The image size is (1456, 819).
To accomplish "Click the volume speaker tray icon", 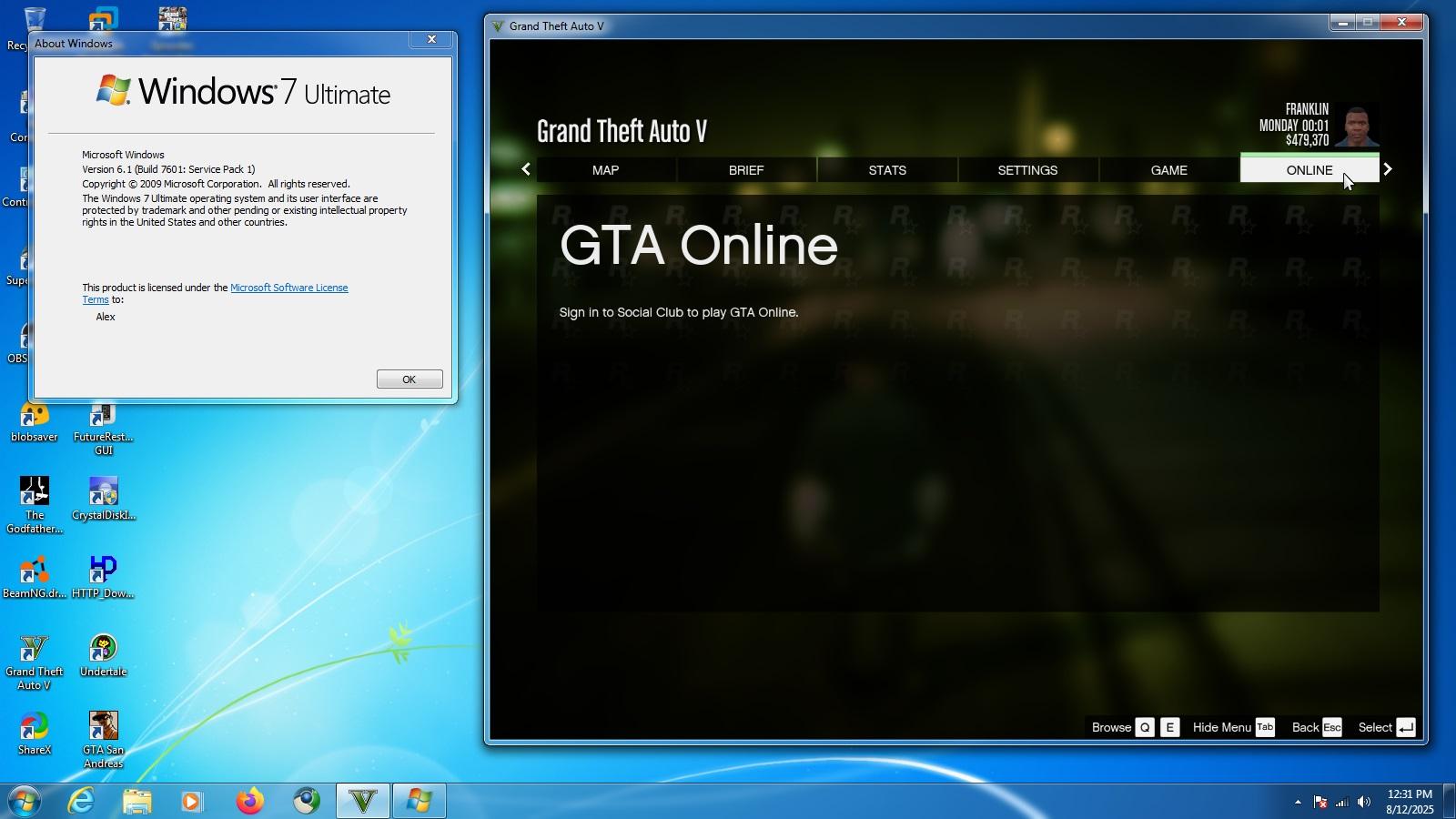I will [x=1363, y=802].
